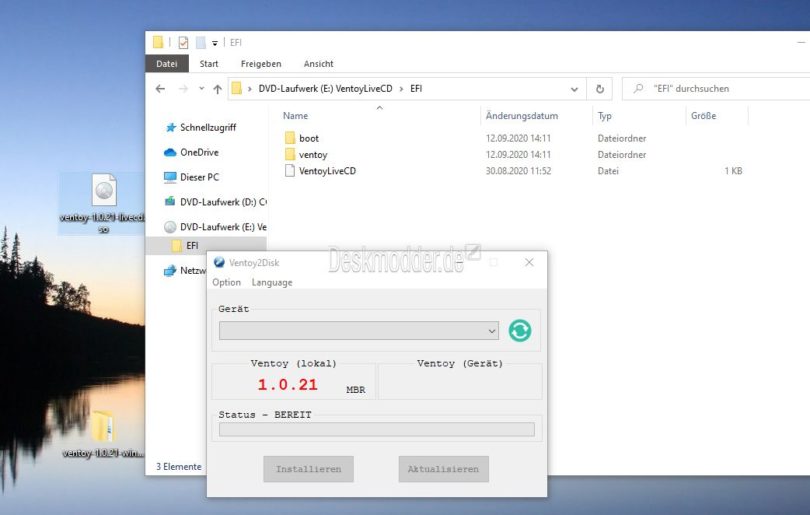The width and height of the screenshot is (810, 515).
Task: Switch to the Freigeben ribbon tab
Action: 261,64
